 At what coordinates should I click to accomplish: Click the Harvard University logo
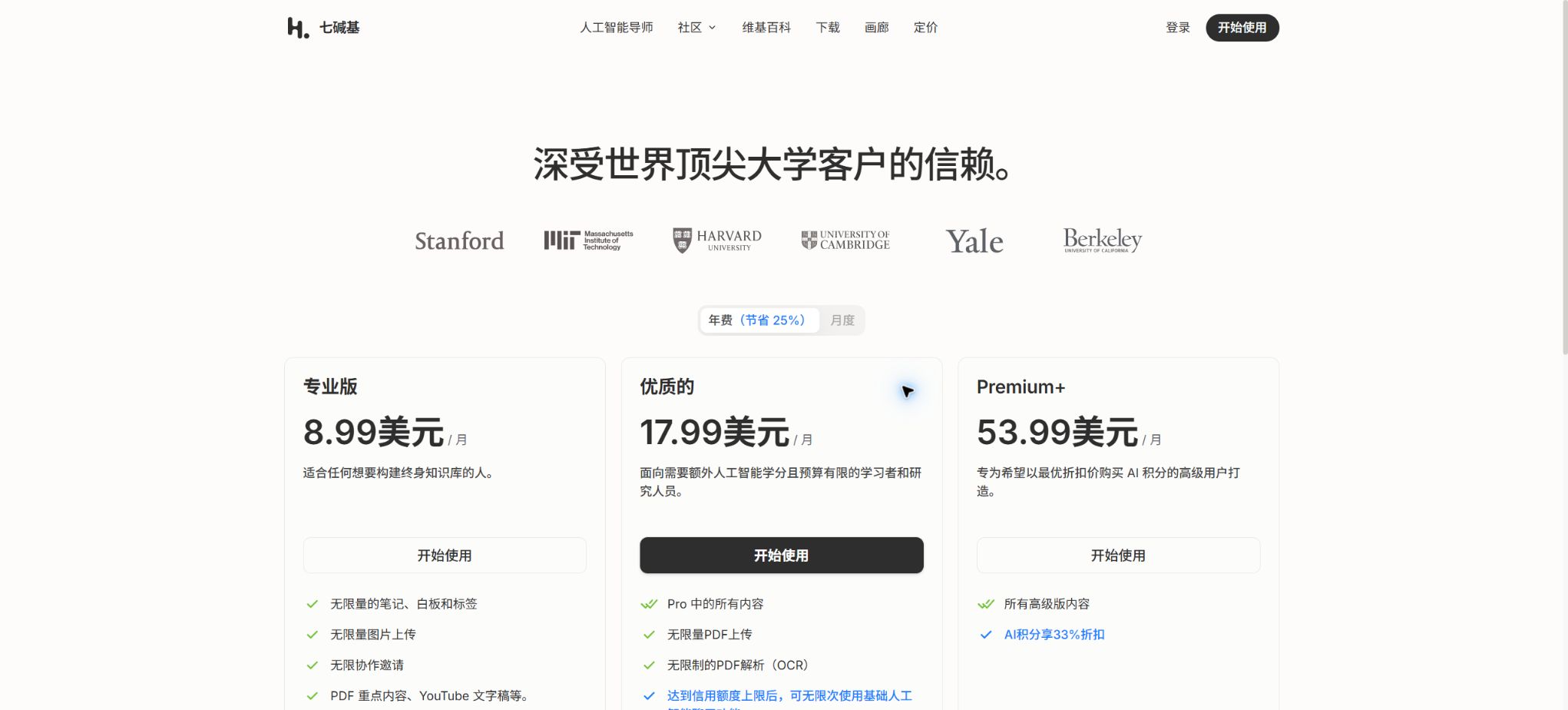(717, 241)
